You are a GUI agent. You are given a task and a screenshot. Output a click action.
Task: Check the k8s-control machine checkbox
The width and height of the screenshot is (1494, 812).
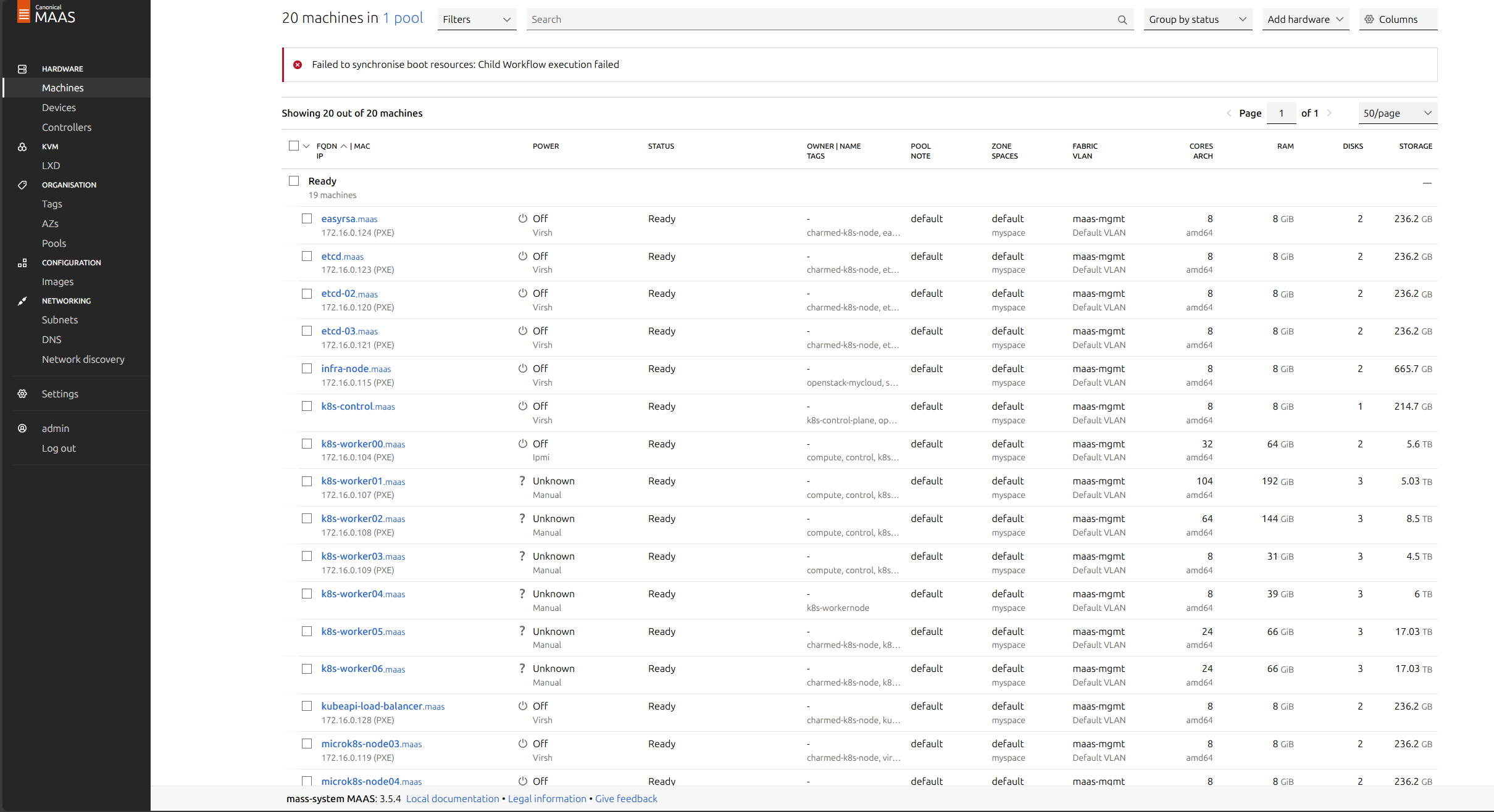click(307, 406)
